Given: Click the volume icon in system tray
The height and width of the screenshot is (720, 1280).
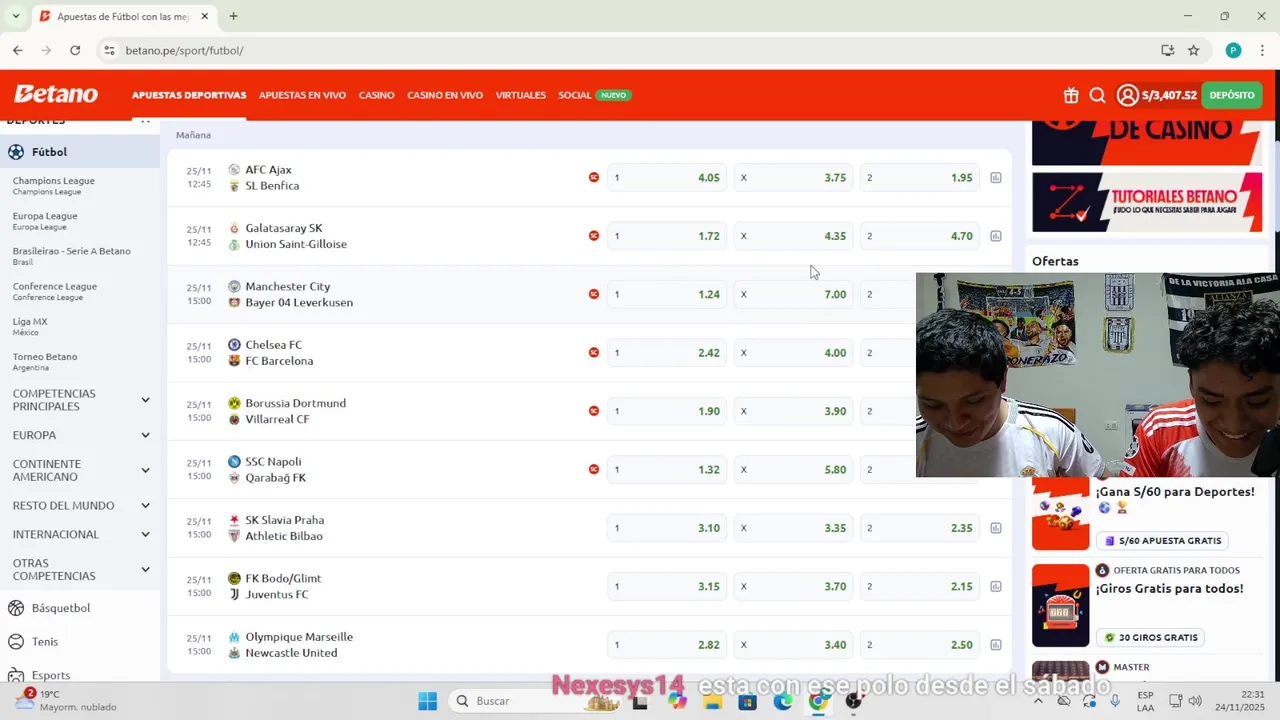Looking at the screenshot, I should pyautogui.click(x=1195, y=701).
